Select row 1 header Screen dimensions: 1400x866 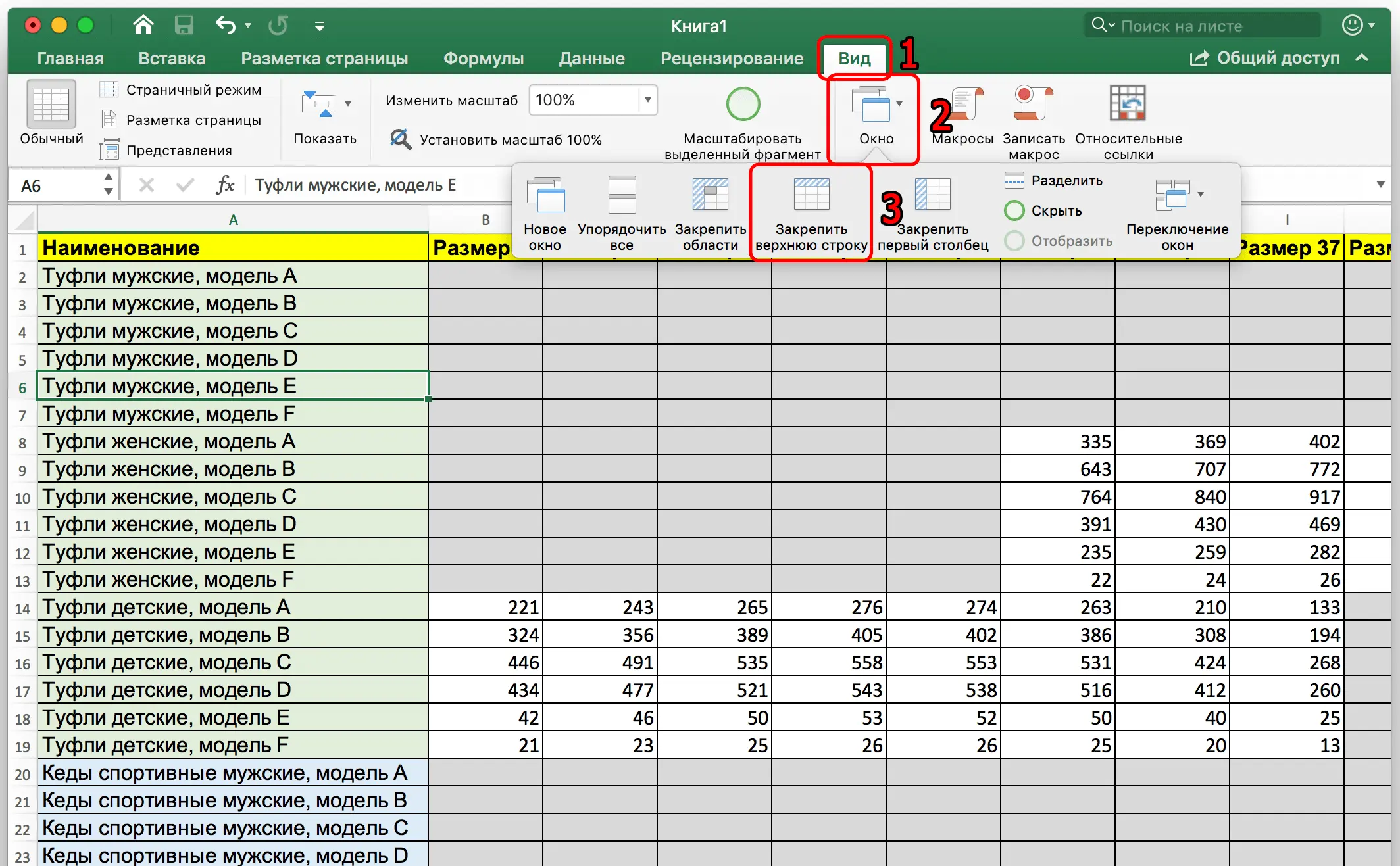pos(22,249)
